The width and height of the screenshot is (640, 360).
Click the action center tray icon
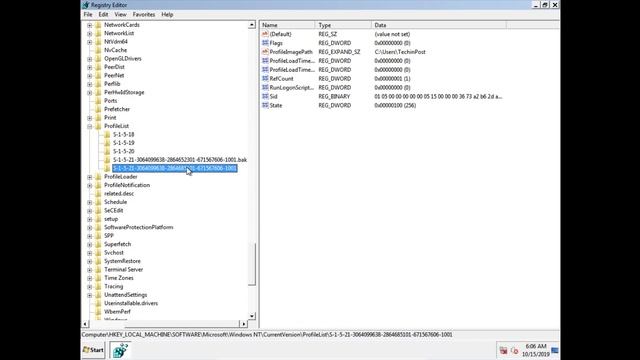(x=514, y=351)
